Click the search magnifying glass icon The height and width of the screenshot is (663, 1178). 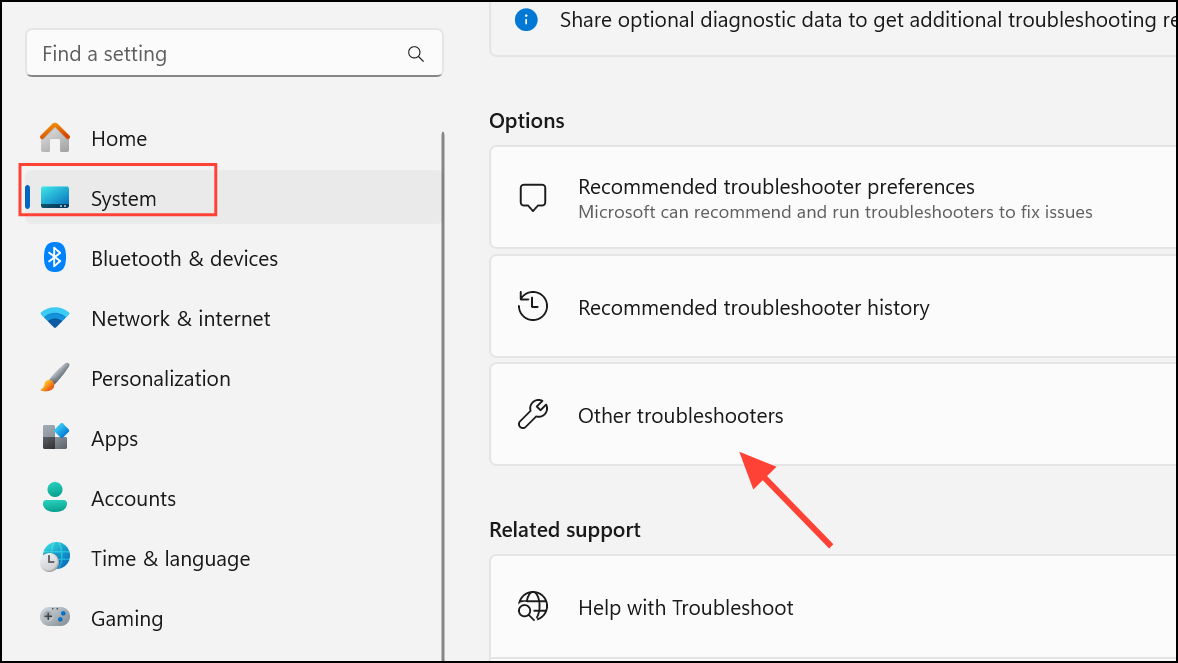pos(415,53)
